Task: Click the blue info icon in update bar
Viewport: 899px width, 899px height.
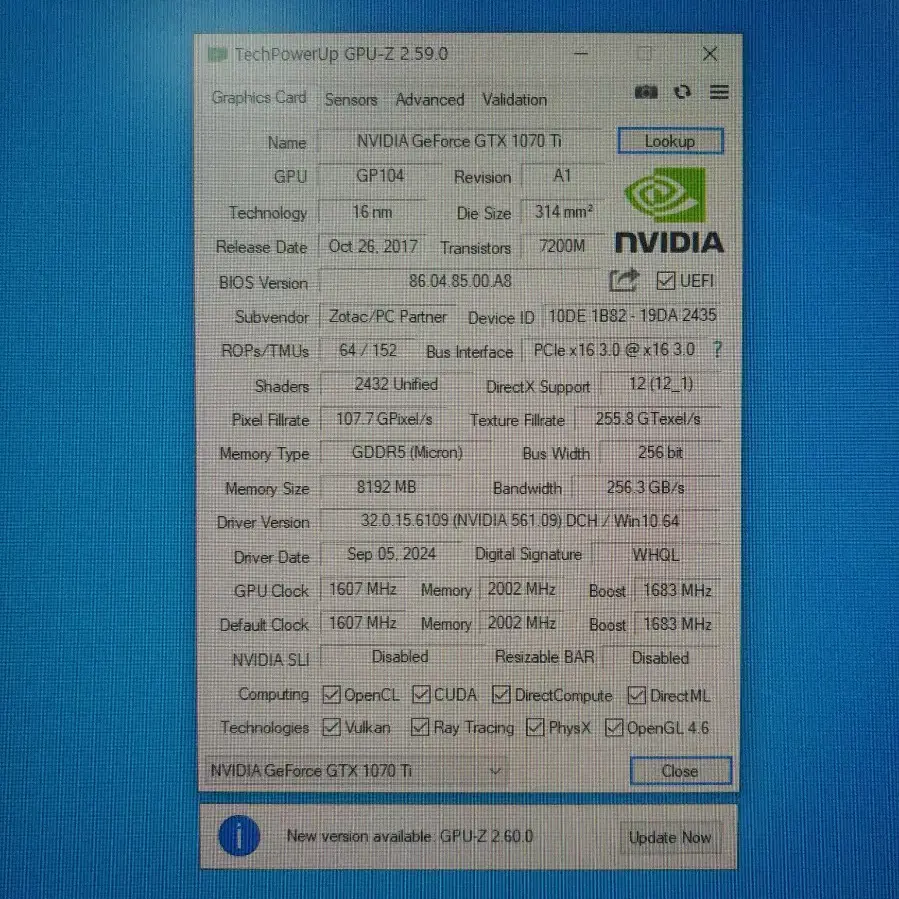Action: pyautogui.click(x=239, y=836)
